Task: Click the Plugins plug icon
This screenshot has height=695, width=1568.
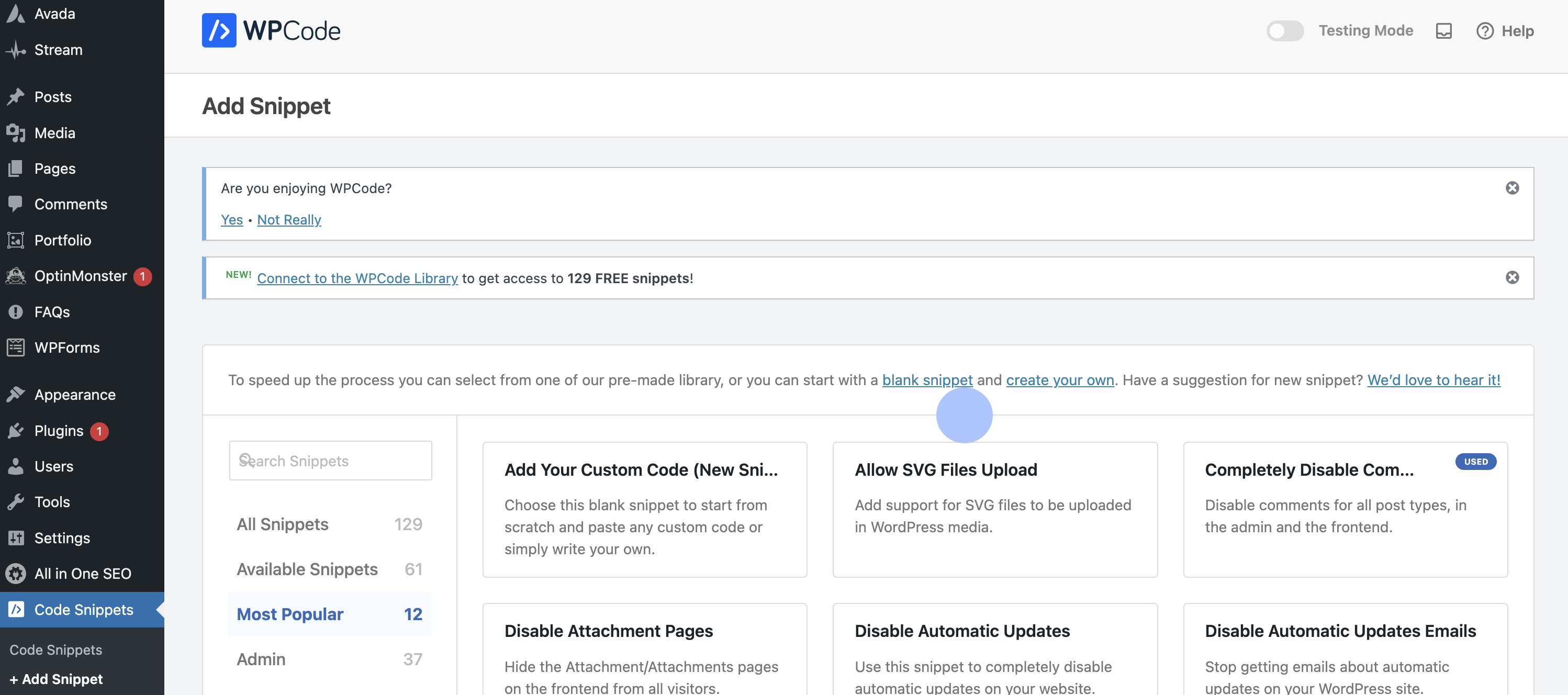Action: (x=16, y=430)
